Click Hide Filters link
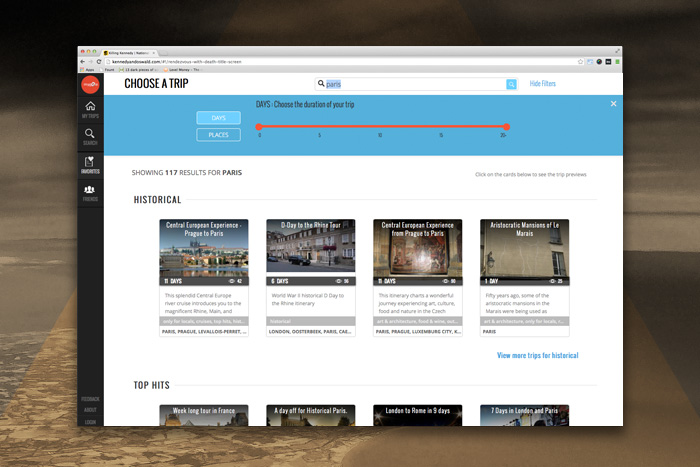Screen dimensions: 700x467 [542, 83]
